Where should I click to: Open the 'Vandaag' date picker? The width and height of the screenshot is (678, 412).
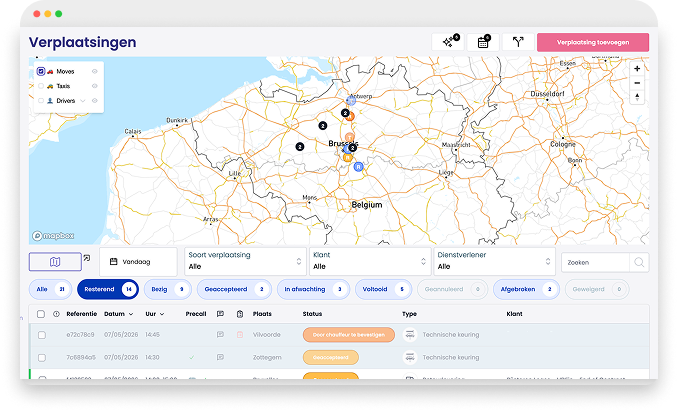[138, 262]
